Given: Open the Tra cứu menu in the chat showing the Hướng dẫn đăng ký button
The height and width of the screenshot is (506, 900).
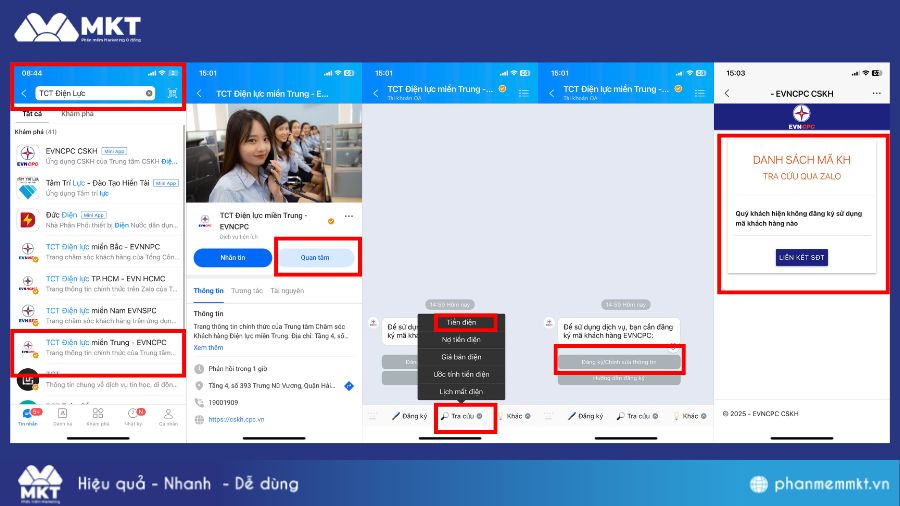Looking at the screenshot, I should [637, 416].
